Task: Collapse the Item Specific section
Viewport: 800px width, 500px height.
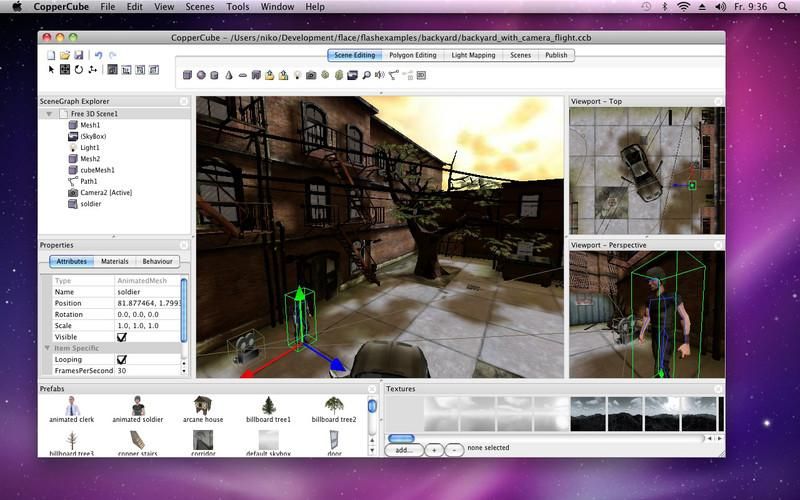Action: [47, 348]
